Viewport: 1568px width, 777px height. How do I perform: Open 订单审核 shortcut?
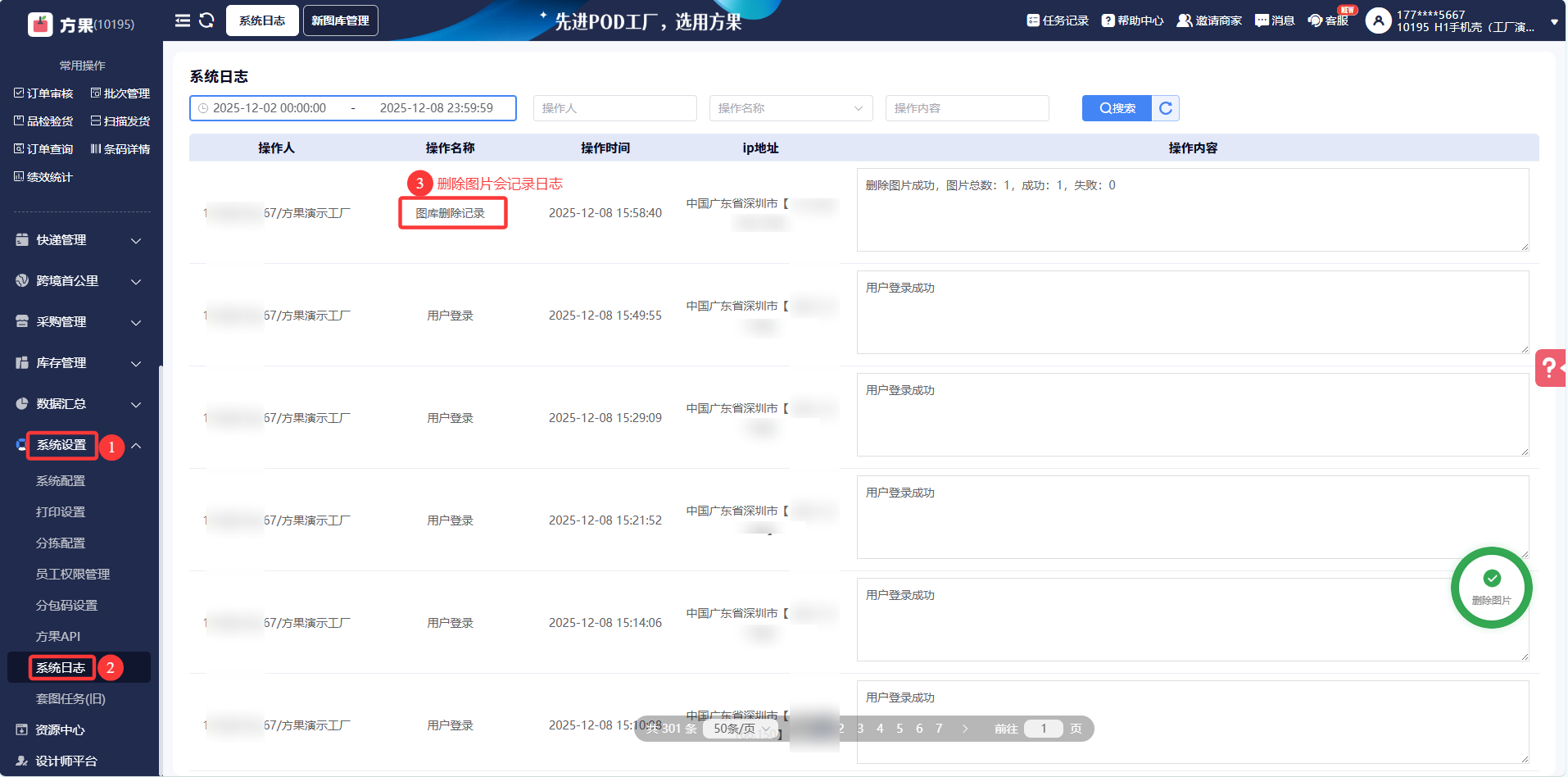[43, 93]
